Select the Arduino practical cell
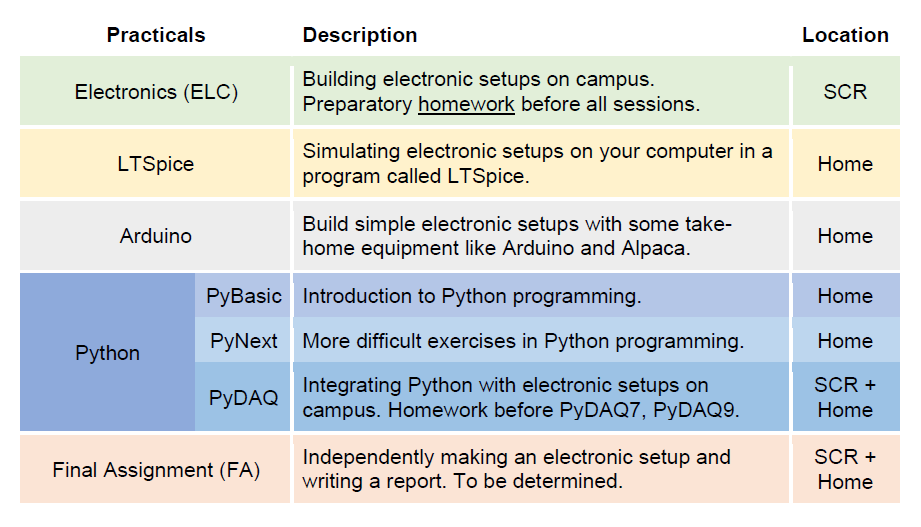 click(x=155, y=236)
